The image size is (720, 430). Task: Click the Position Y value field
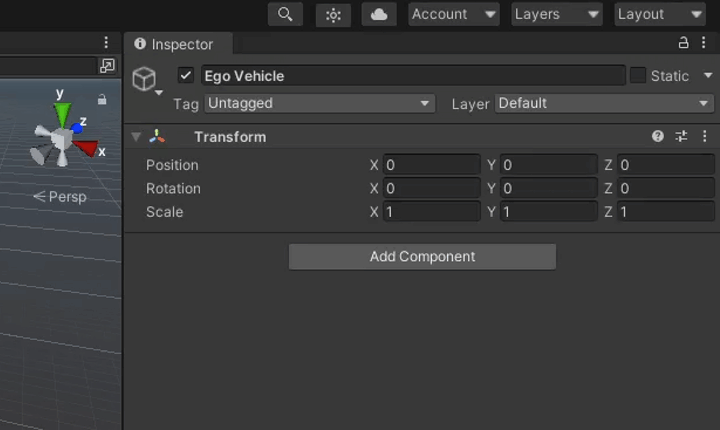click(549, 165)
